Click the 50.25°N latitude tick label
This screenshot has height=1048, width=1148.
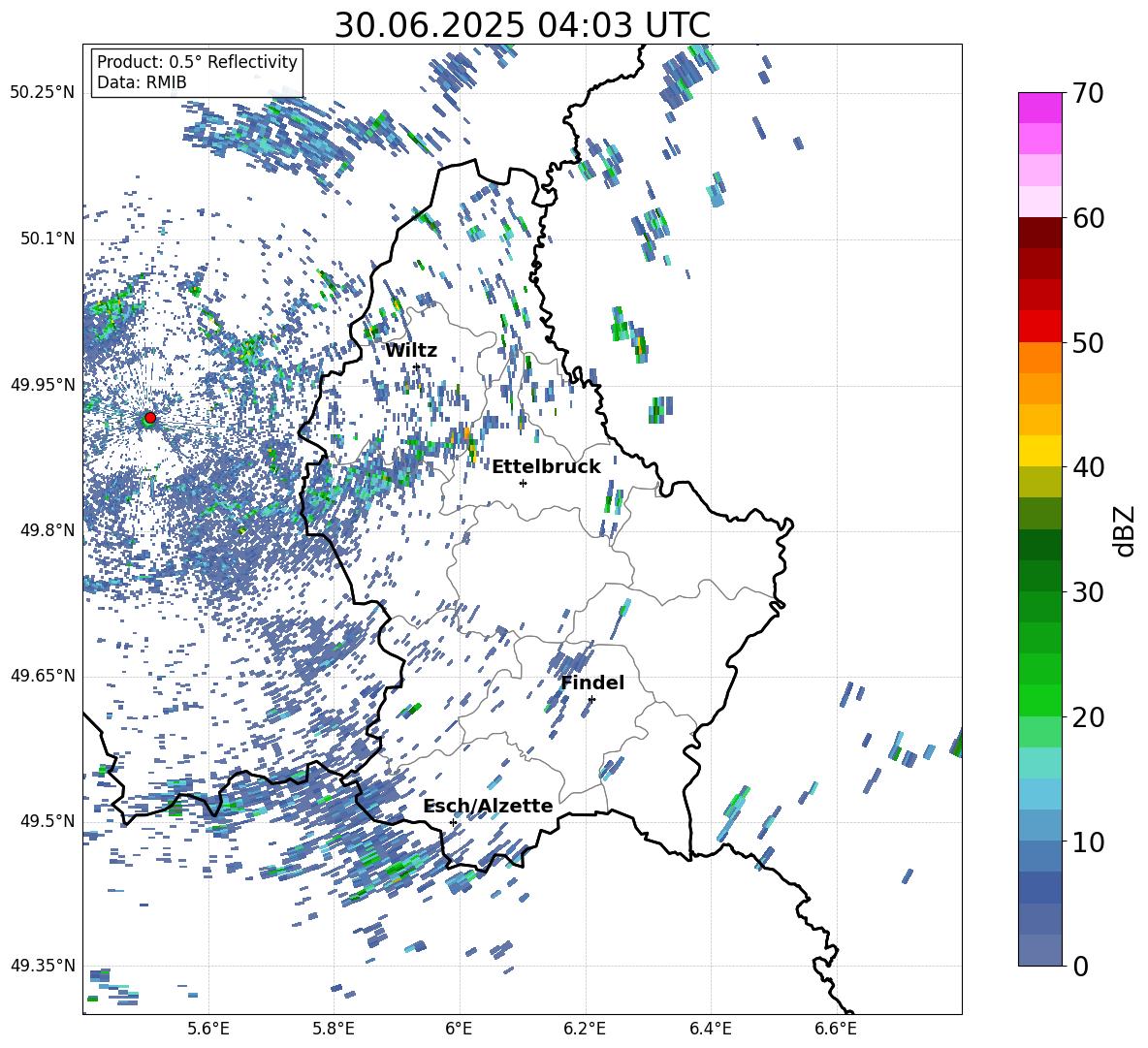click(43, 93)
